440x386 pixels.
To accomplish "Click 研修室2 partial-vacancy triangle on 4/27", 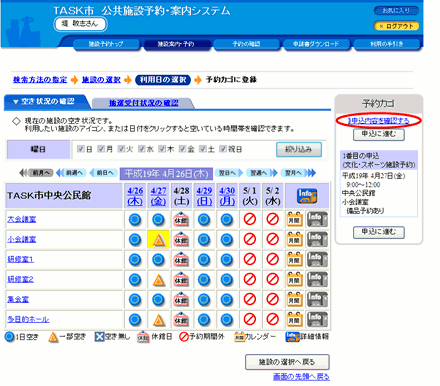I will (158, 280).
